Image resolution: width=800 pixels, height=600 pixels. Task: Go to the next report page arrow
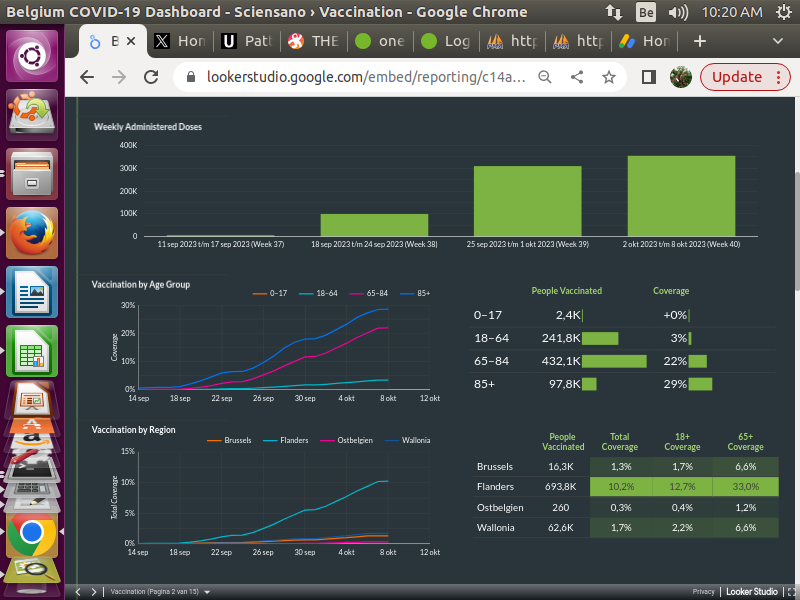93,591
